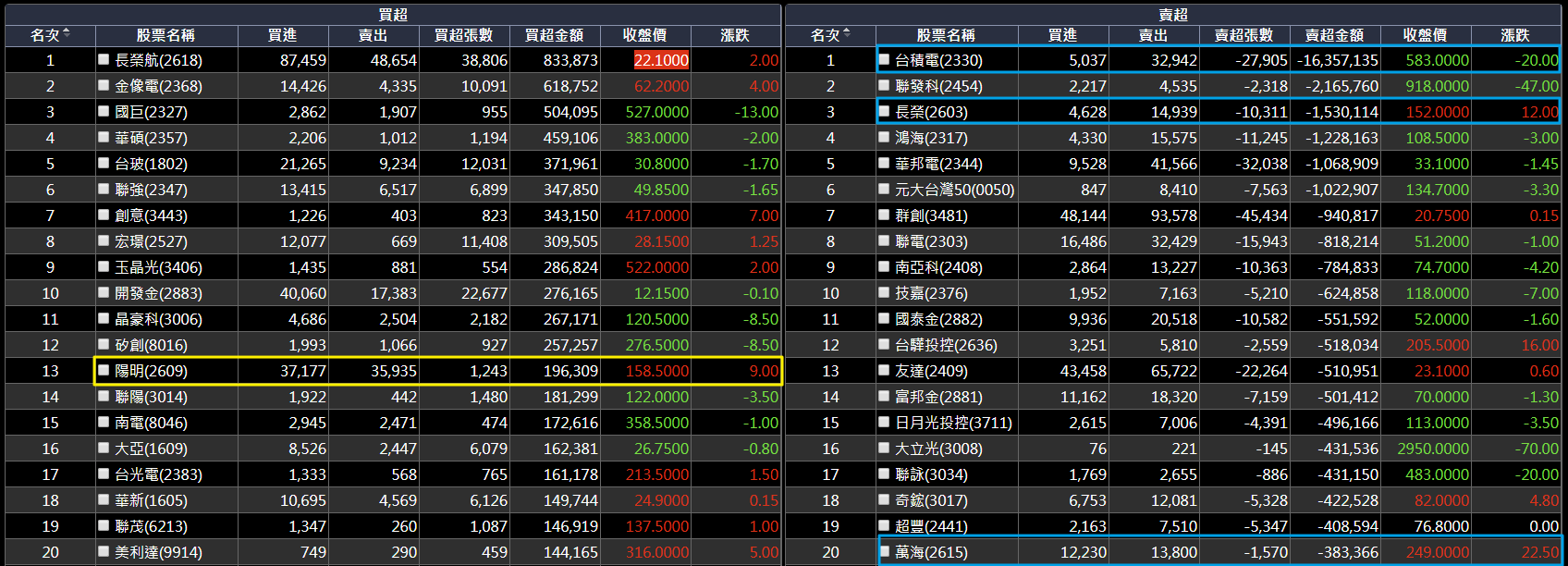Click 賣超金額 column header
The width and height of the screenshot is (1568, 566).
pos(1334,35)
